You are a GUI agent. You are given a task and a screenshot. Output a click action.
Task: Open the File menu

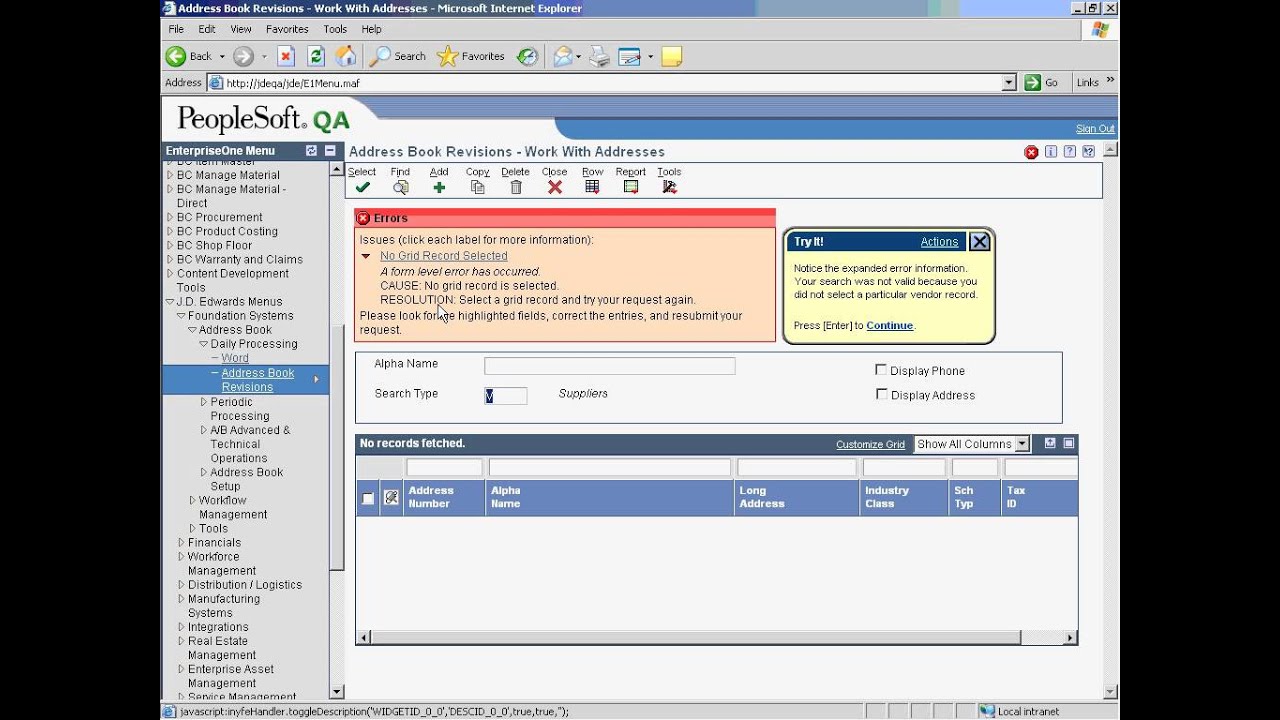point(176,29)
